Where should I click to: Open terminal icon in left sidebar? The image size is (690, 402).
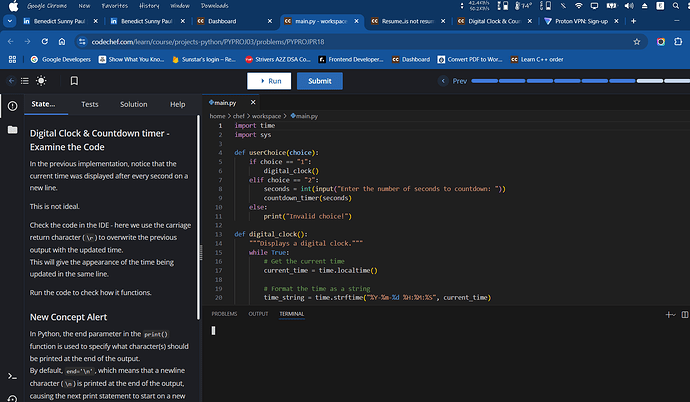click(x=12, y=376)
